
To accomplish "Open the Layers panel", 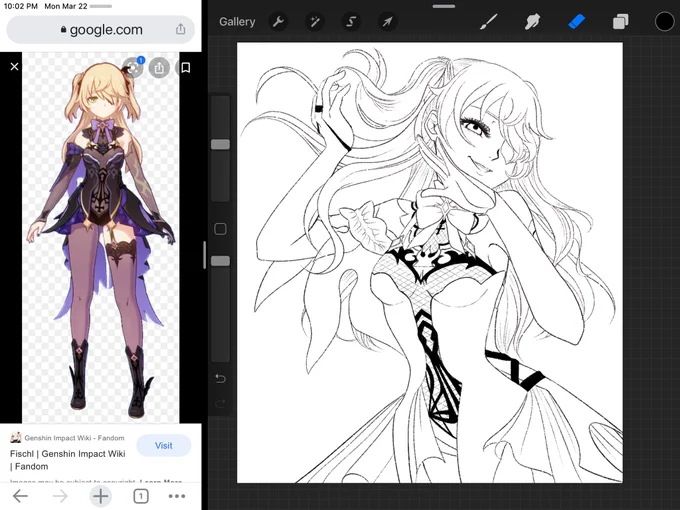I will (x=620, y=21).
